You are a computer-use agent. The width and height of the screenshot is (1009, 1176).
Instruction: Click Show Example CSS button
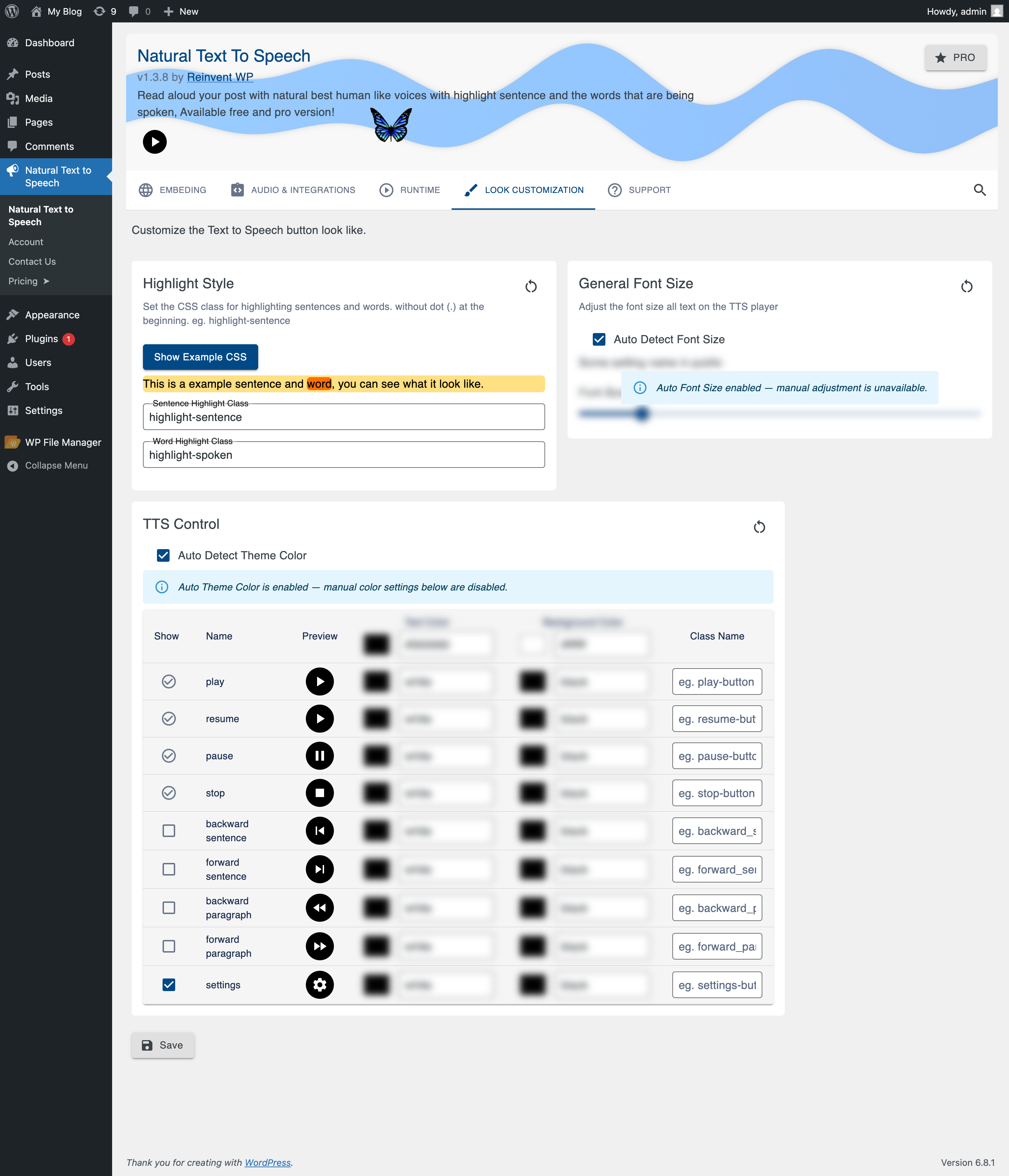click(x=200, y=357)
